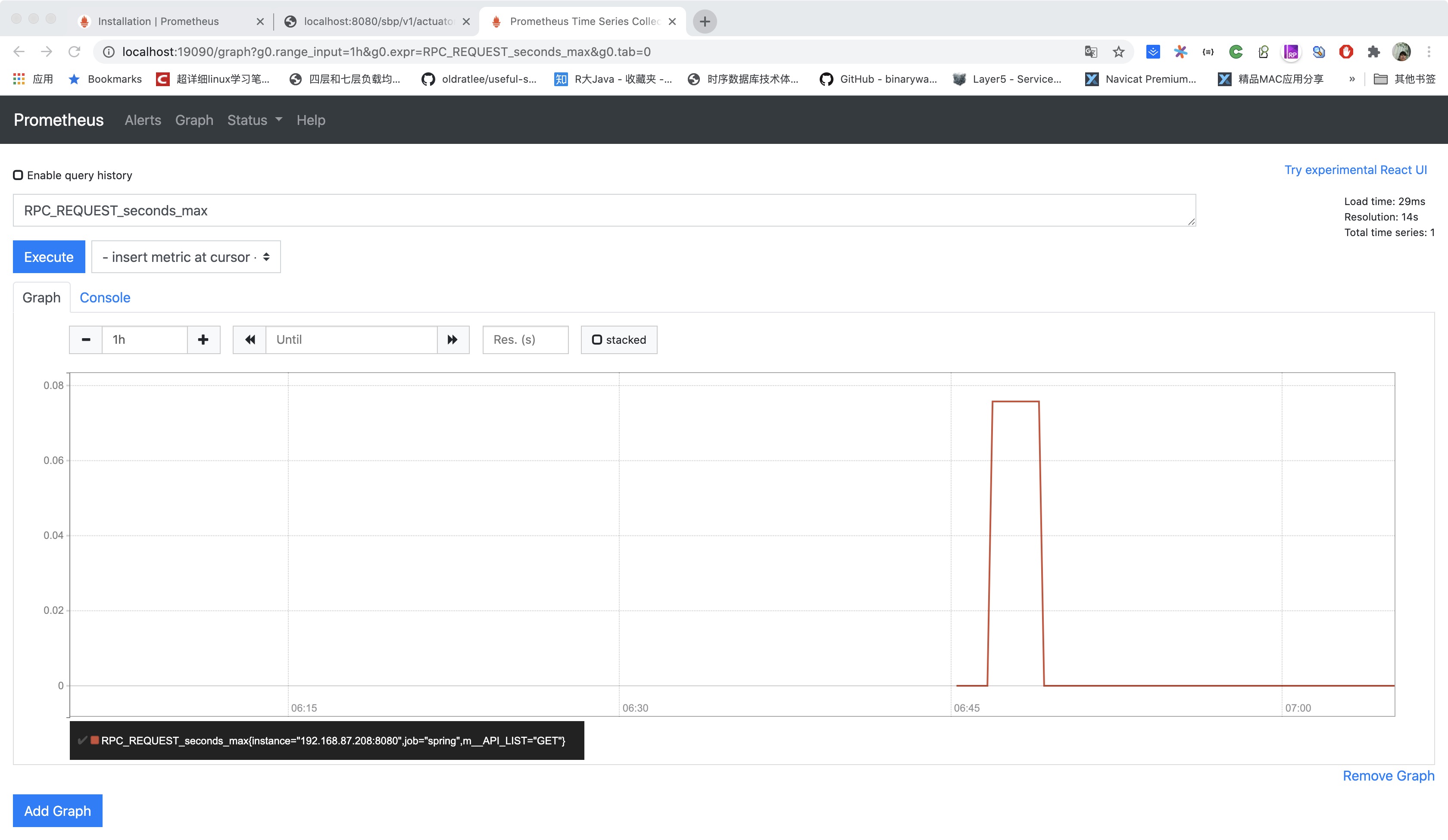The image size is (1448, 840).
Task: Open a new browser tab
Action: [x=705, y=21]
